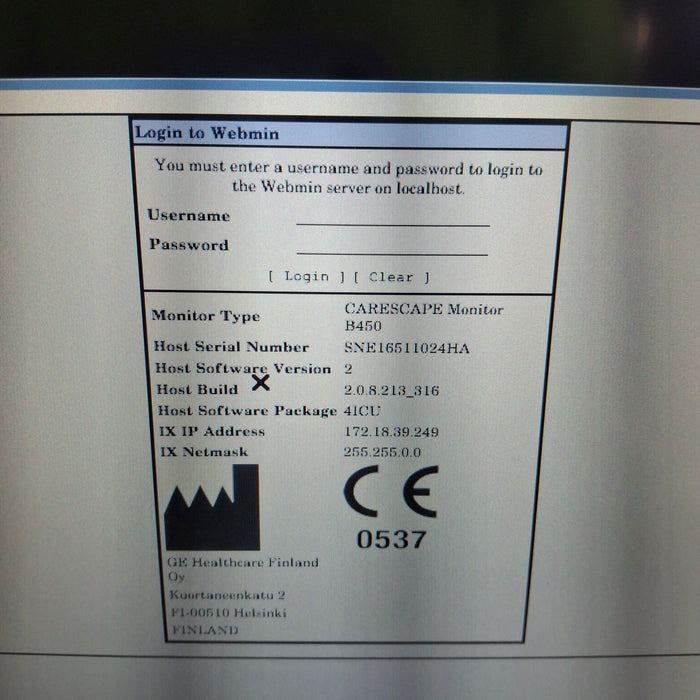Click the Host Build value 2.0.8.213_316
Image resolution: width=700 pixels, height=700 pixels.
point(391,391)
